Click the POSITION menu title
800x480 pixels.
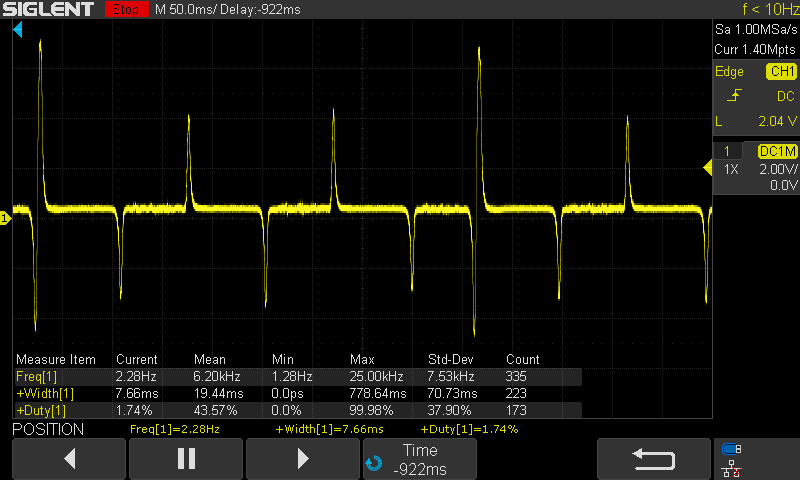tap(48, 430)
